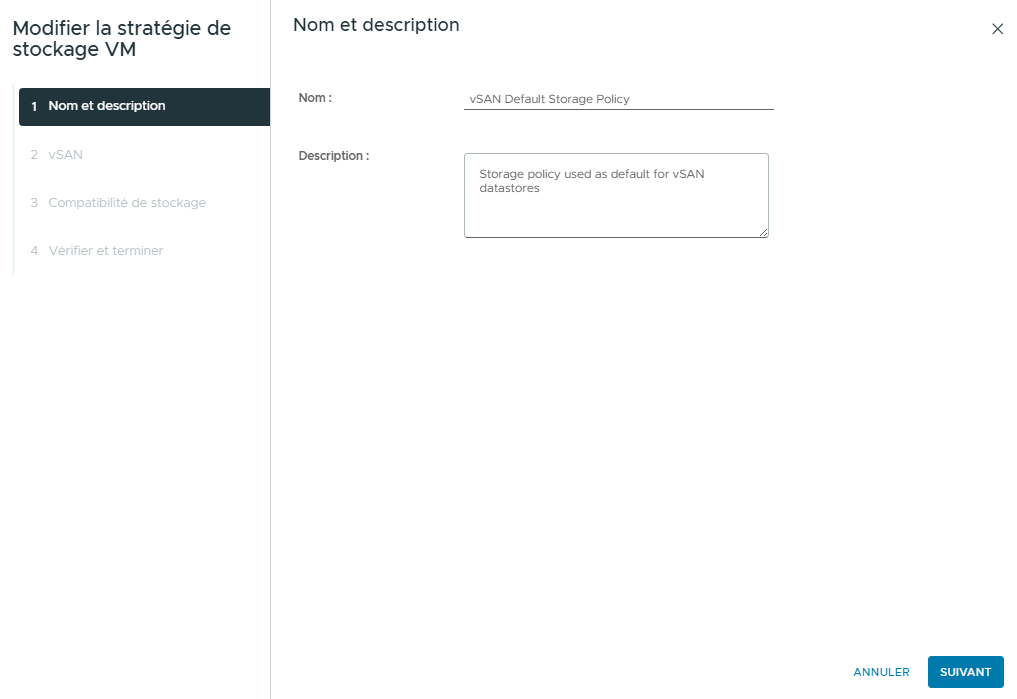This screenshot has height=699, width=1017.
Task: Advance the wizard with Suivant
Action: [x=965, y=672]
